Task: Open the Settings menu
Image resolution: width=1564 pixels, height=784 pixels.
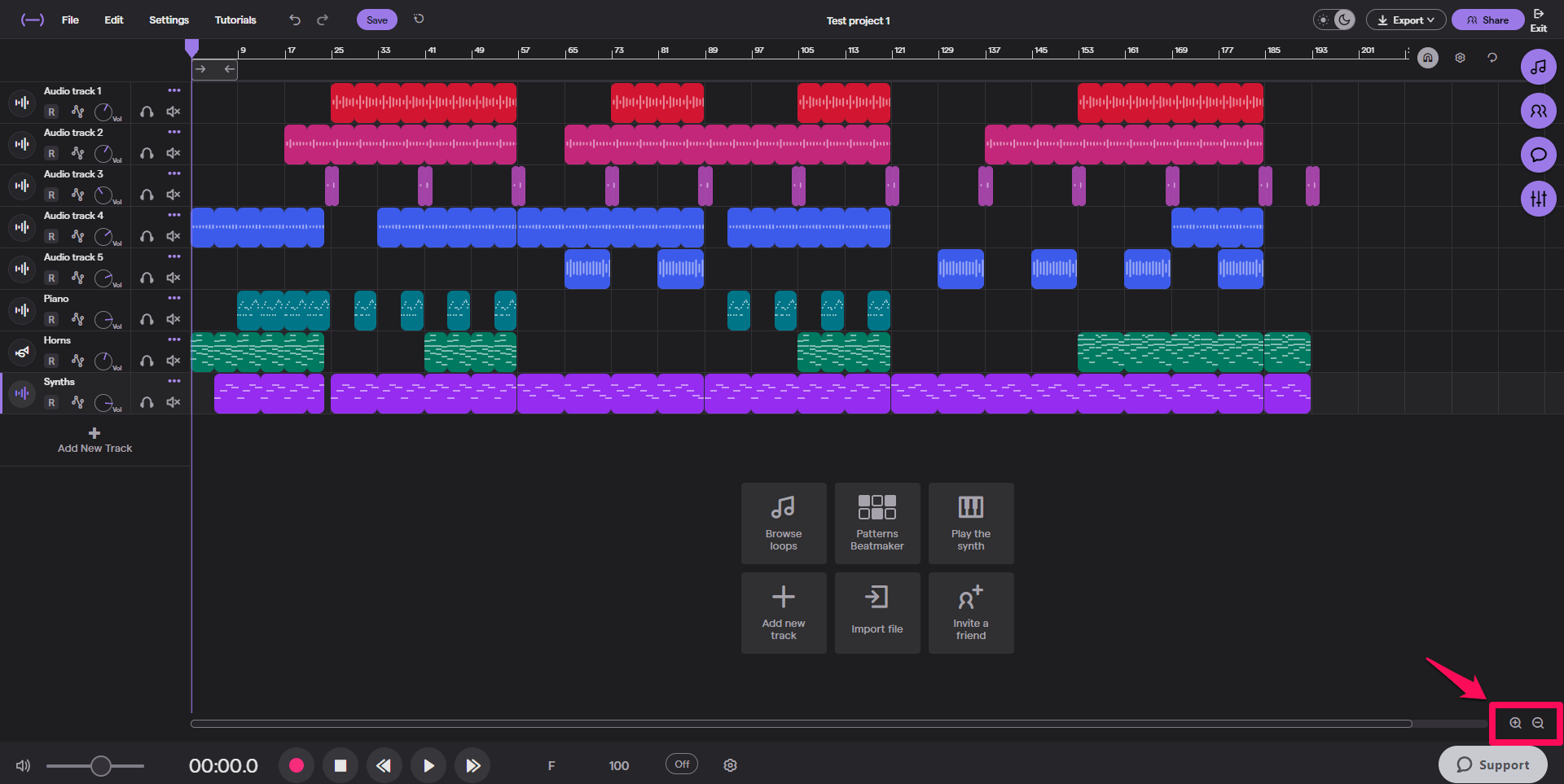Action: pyautogui.click(x=169, y=20)
